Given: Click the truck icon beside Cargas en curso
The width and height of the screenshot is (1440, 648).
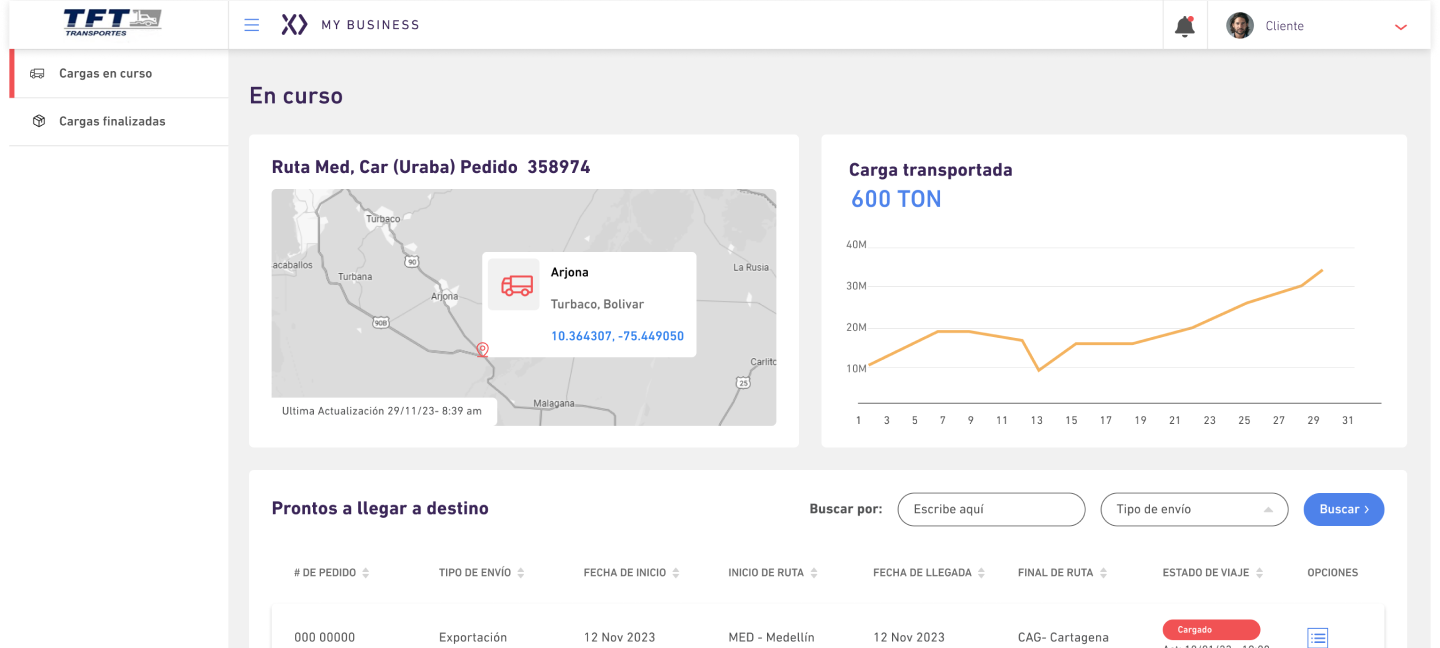Looking at the screenshot, I should [x=38, y=73].
